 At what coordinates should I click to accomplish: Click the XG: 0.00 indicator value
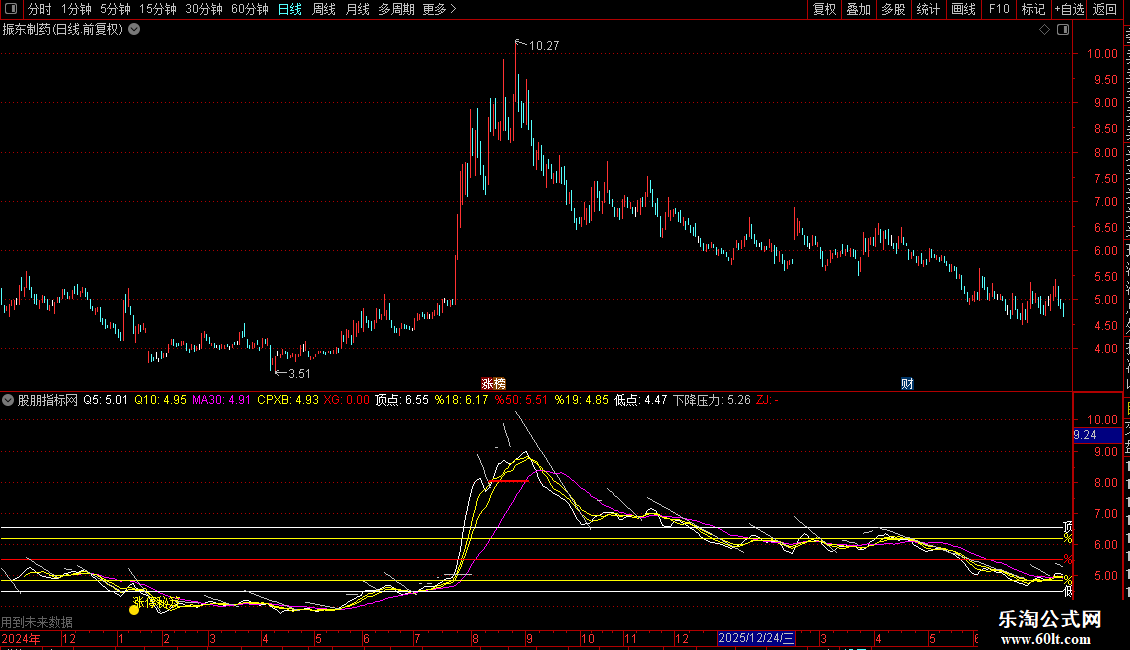(x=347, y=400)
